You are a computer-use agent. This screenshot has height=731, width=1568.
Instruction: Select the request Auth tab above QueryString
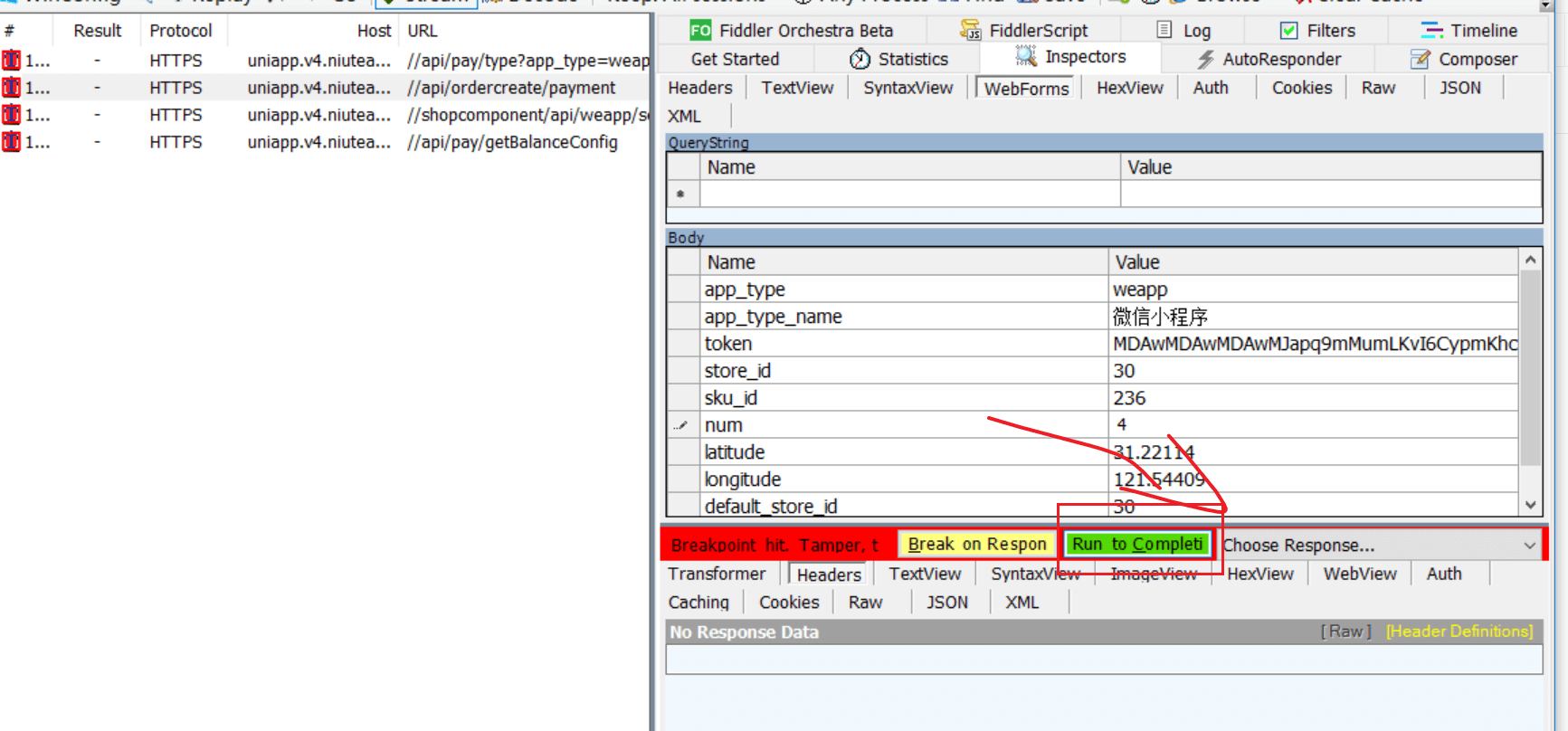tap(1211, 88)
